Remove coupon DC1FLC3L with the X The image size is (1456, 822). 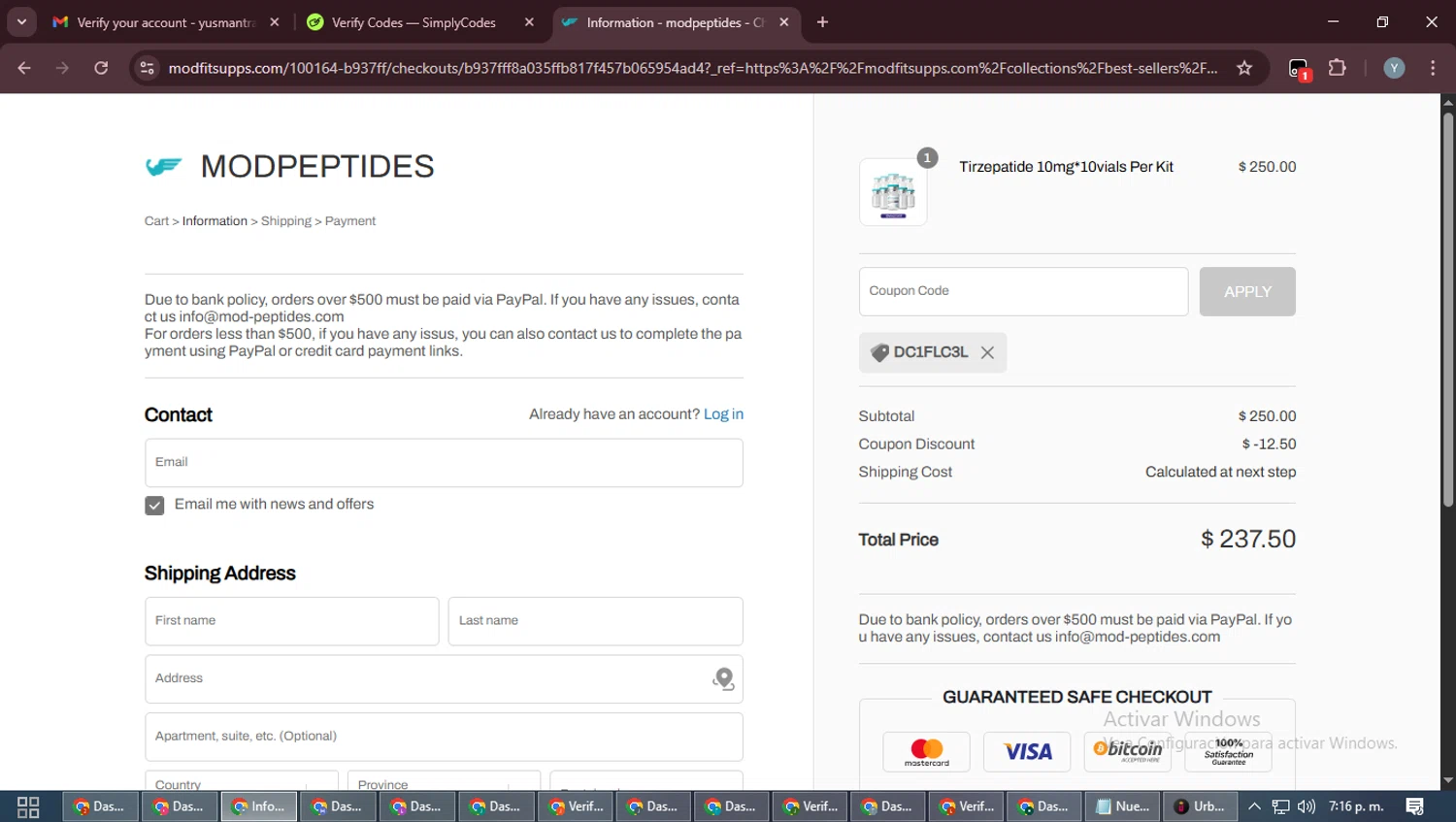[x=987, y=352]
